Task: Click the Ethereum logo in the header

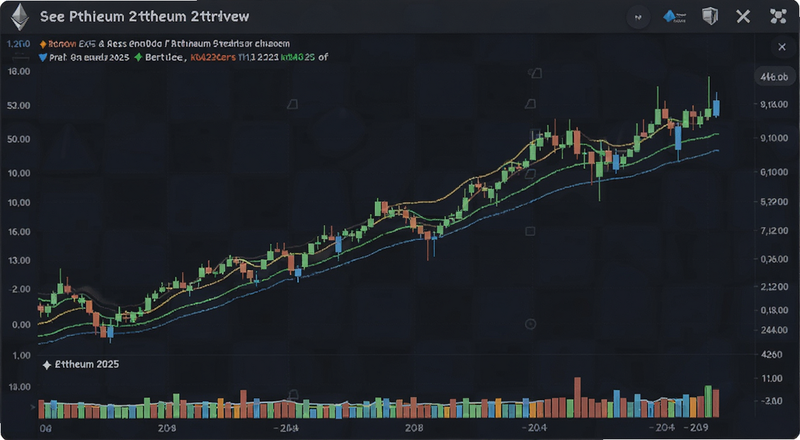Action: [x=21, y=16]
